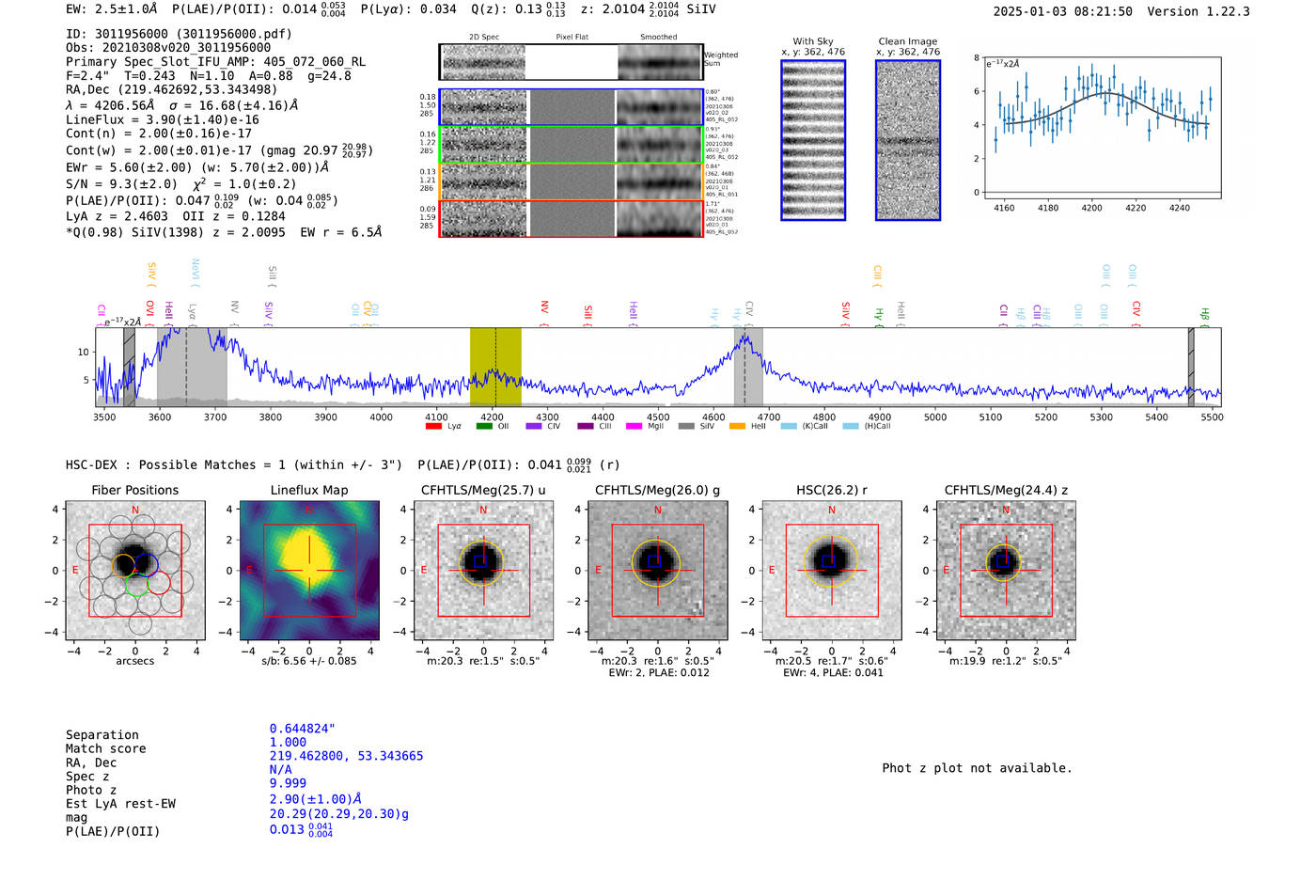The height and width of the screenshot is (896, 1316).
Task: Click the gray SiIV legend swatch
Action: click(686, 426)
